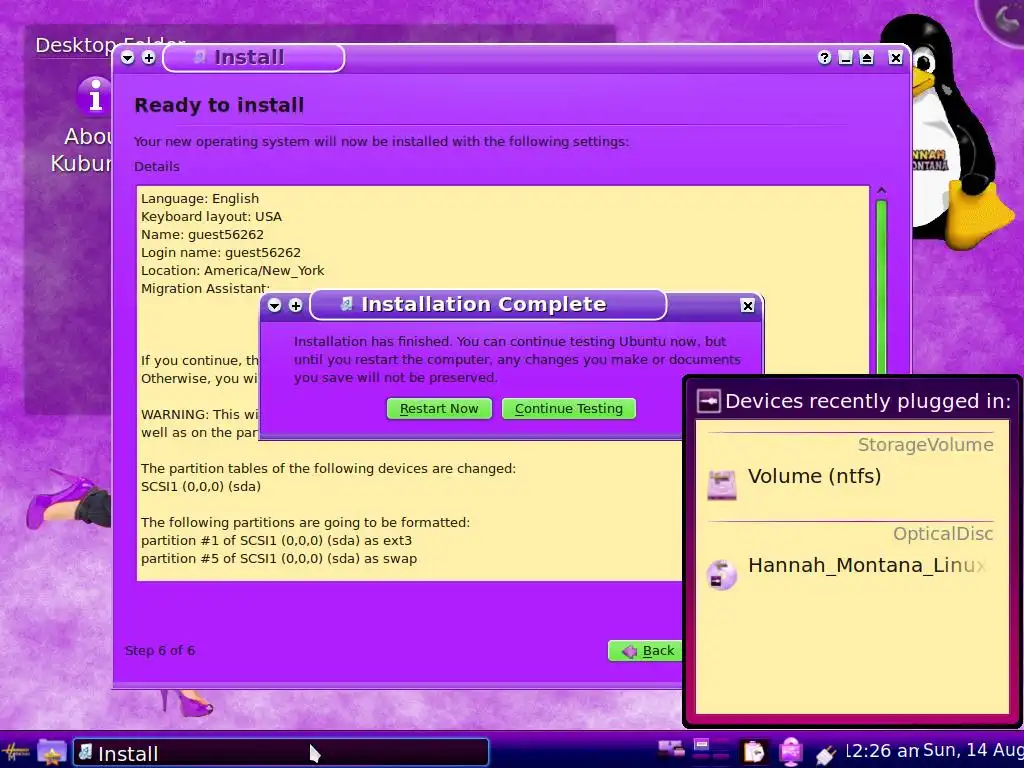Click the clock showing 12:26 am
The height and width of the screenshot is (768, 1024).
click(x=882, y=751)
